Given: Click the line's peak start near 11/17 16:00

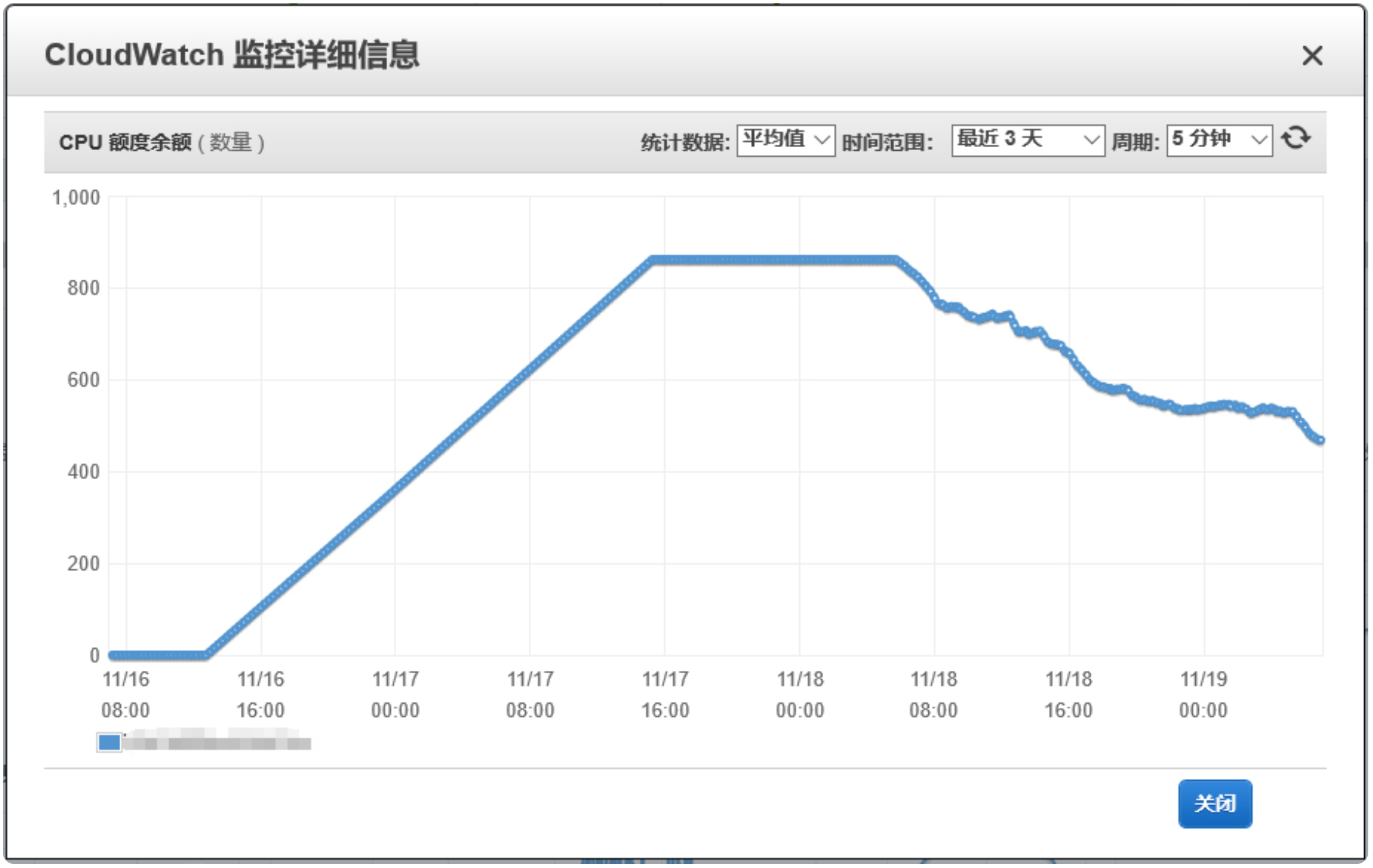Looking at the screenshot, I should [652, 260].
